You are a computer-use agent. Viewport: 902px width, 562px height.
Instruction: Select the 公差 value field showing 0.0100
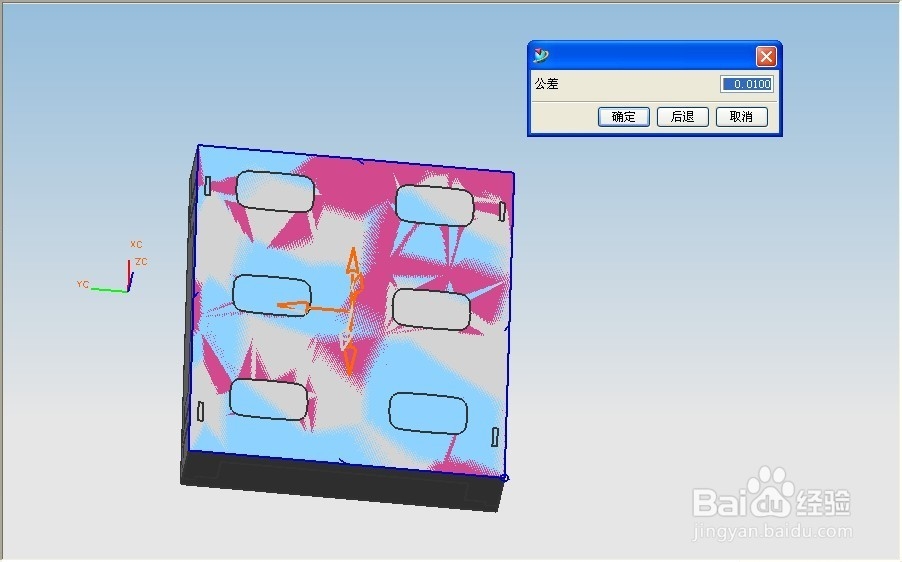pos(747,84)
